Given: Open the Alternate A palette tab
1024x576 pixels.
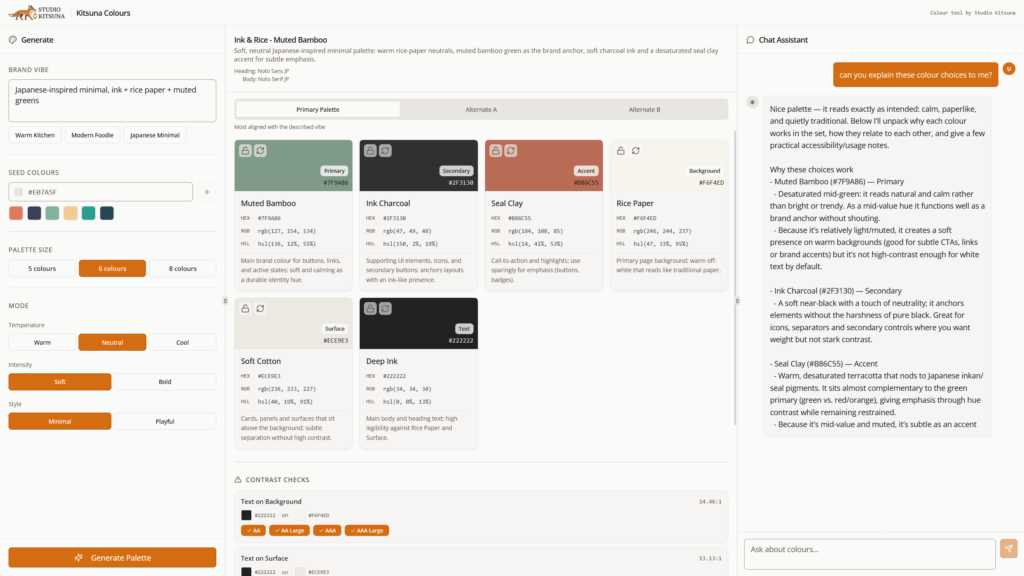Looking at the screenshot, I should click(481, 109).
